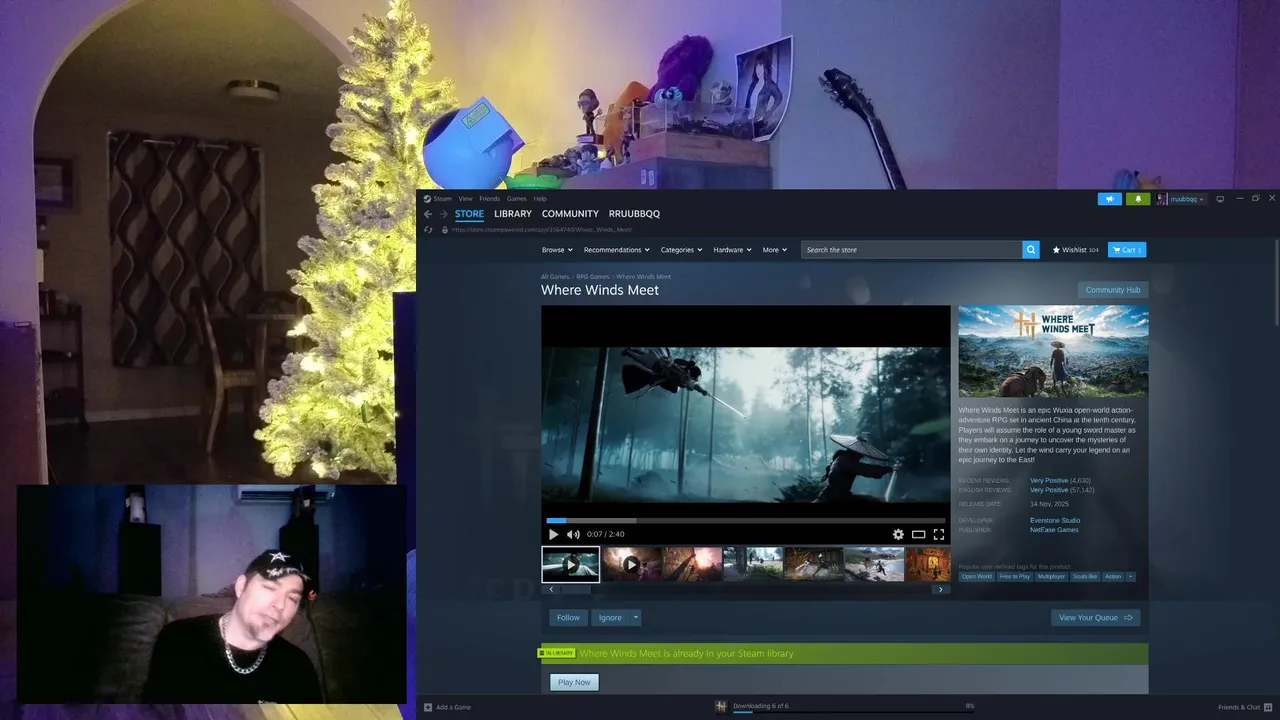Click in the Search the store field
This screenshot has height=720, width=1280.
(911, 250)
